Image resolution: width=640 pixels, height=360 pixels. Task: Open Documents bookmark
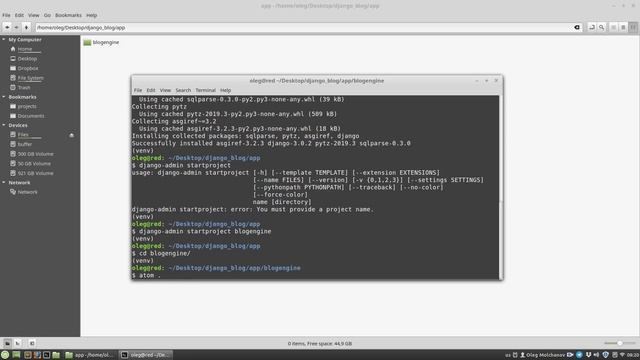coord(31,116)
